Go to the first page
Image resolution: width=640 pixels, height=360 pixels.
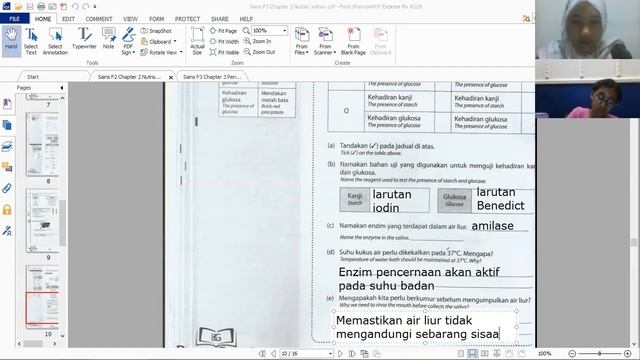tap(262, 353)
